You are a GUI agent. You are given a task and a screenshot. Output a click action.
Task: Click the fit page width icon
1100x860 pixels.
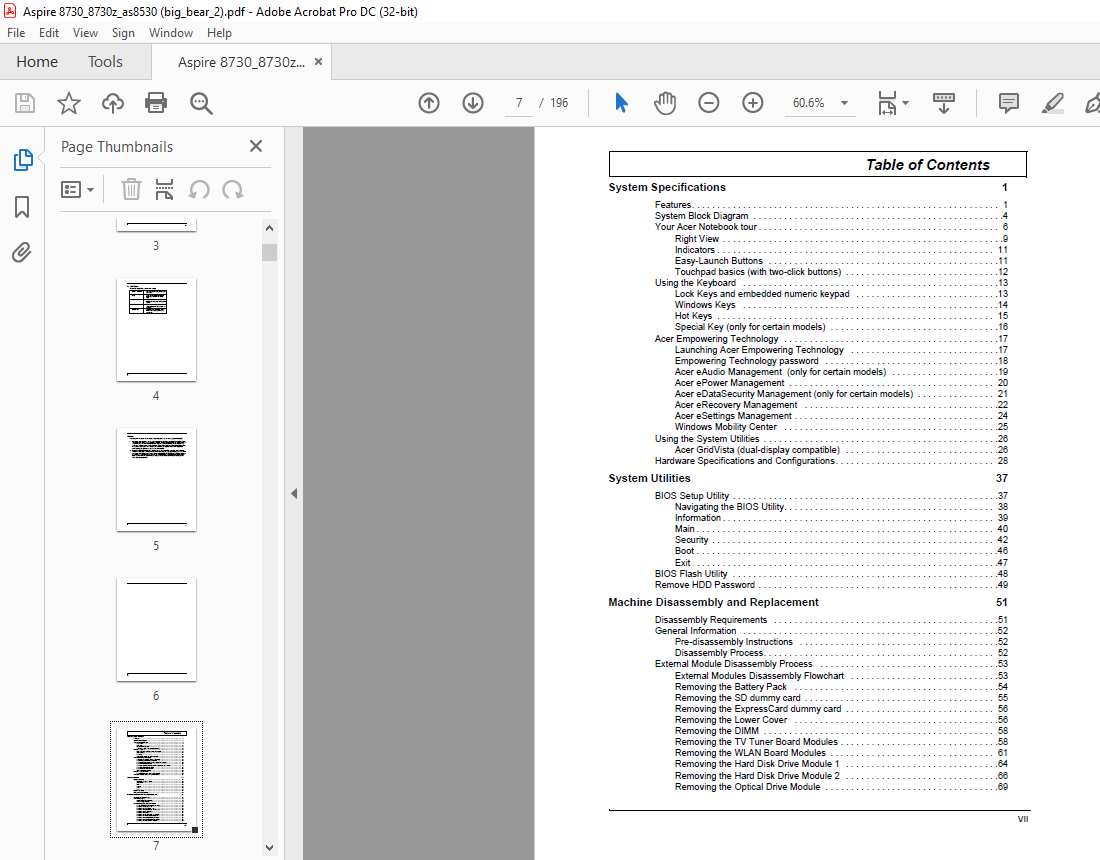pyautogui.click(x=887, y=103)
